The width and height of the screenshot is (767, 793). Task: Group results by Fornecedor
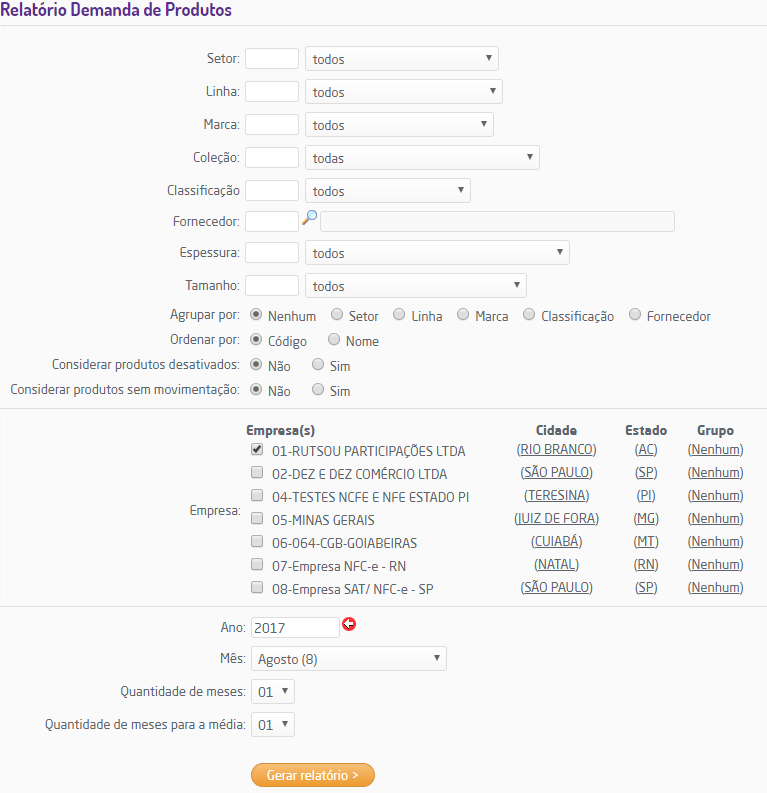pos(636,315)
